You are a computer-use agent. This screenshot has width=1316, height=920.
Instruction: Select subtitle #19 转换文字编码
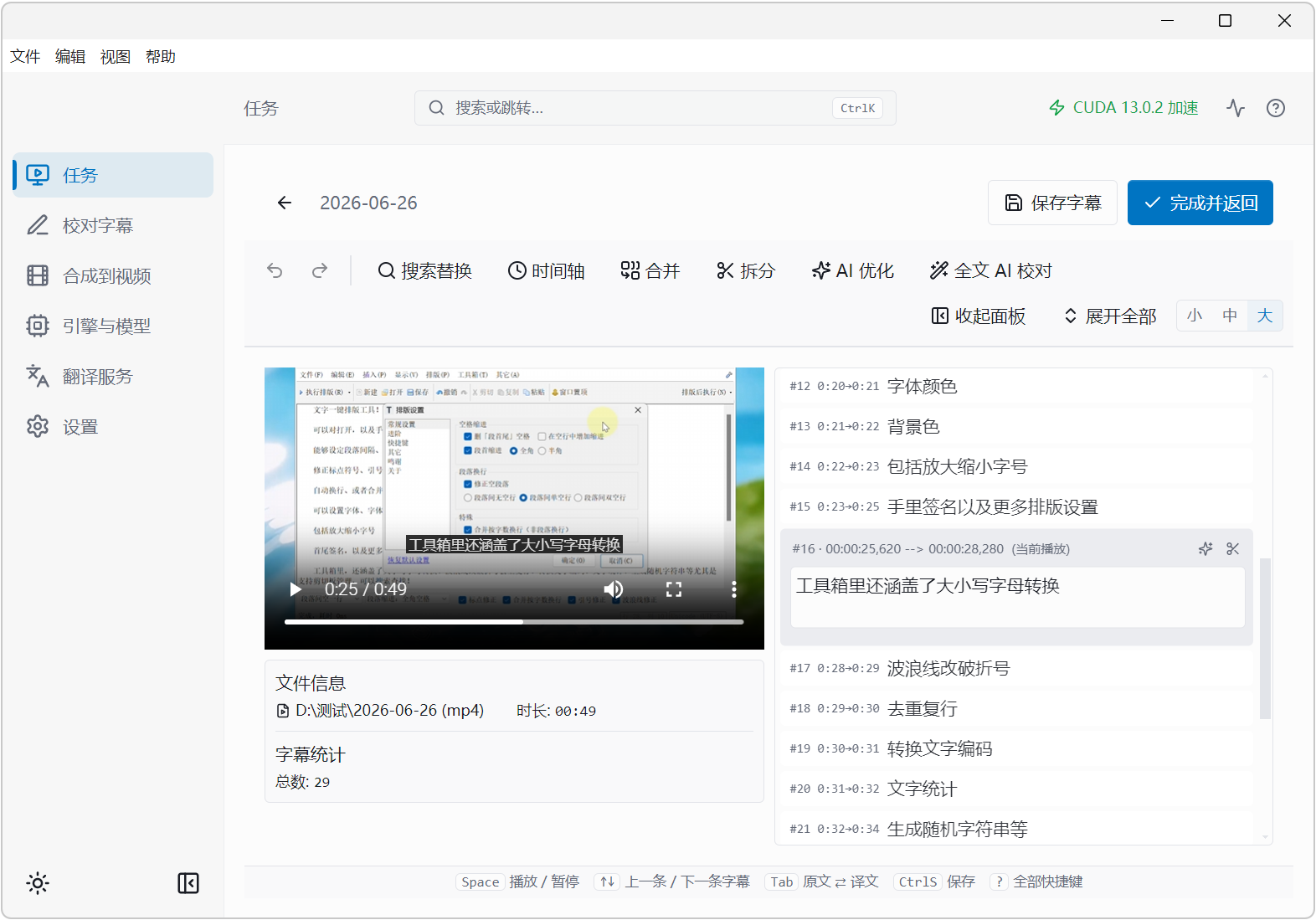click(1017, 748)
